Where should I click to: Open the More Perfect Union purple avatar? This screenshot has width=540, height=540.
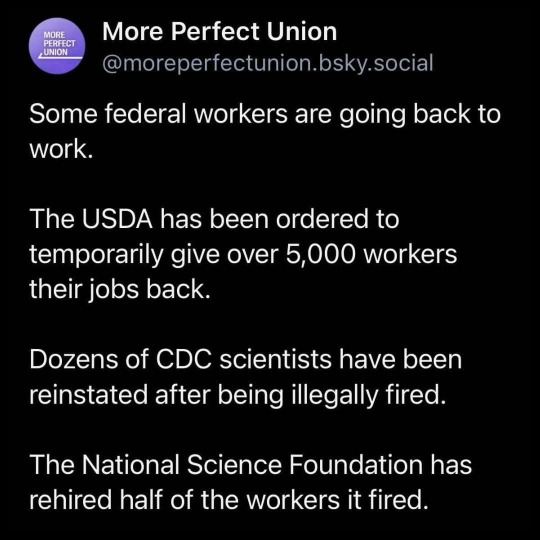point(57,46)
